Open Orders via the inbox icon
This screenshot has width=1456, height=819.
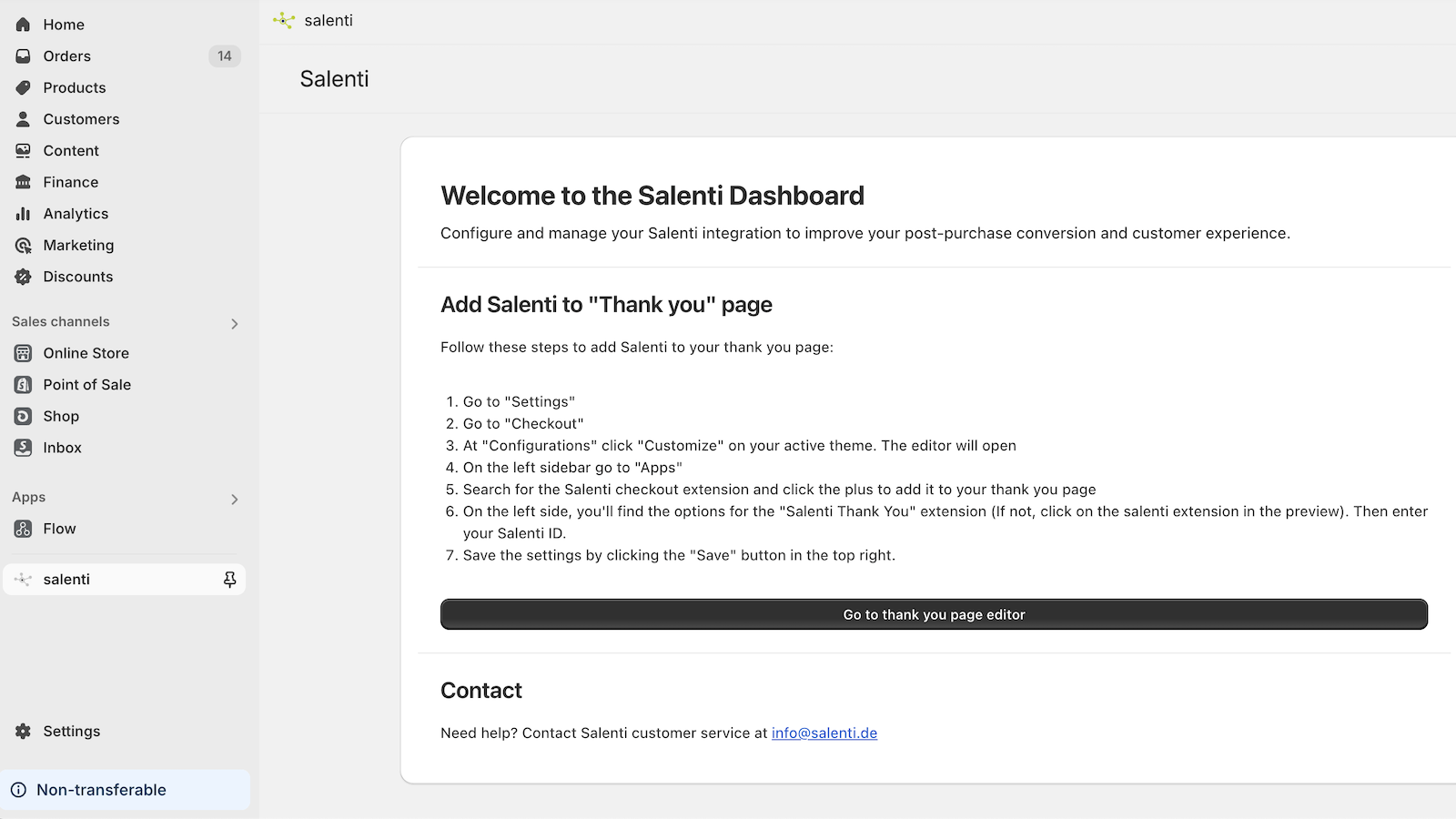[x=24, y=56]
